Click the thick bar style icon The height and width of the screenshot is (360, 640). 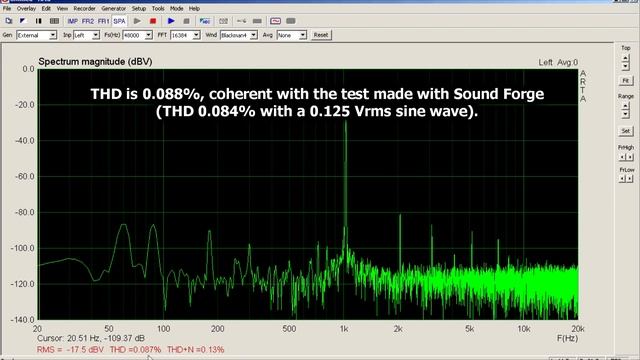coord(257,21)
